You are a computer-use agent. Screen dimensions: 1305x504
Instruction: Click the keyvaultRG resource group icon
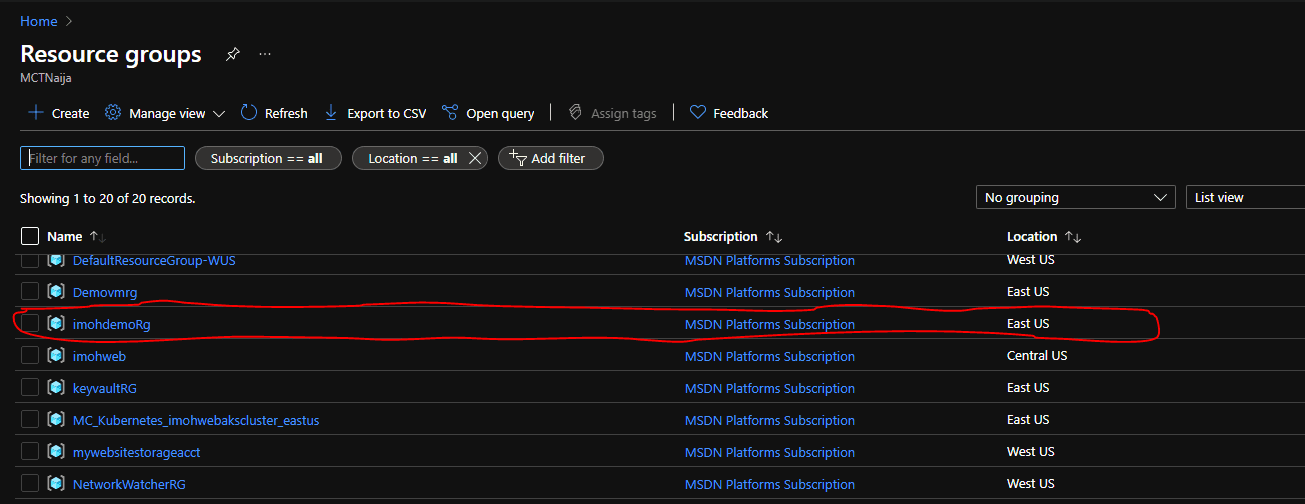click(x=56, y=388)
